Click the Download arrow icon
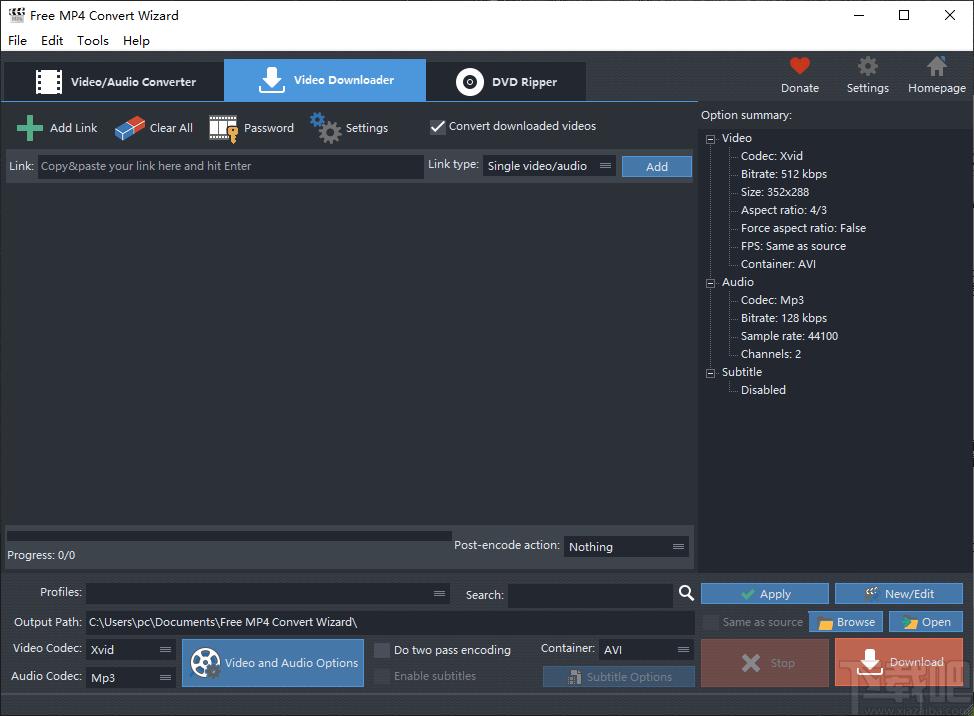Screen dimensions: 974x716 (x=870, y=663)
